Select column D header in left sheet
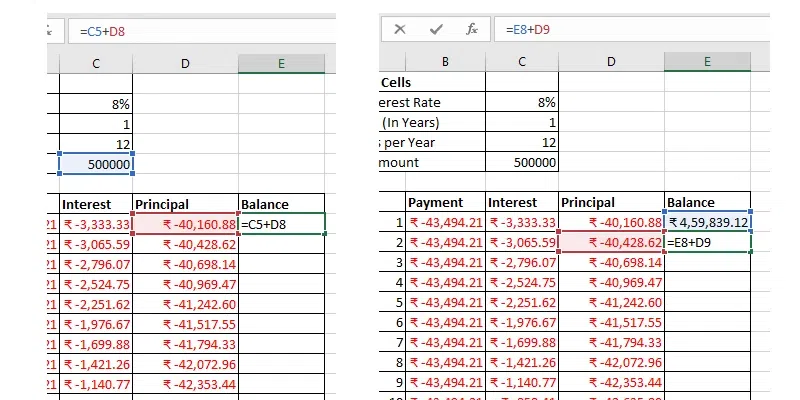The height and width of the screenshot is (400, 800). pyautogui.click(x=185, y=64)
